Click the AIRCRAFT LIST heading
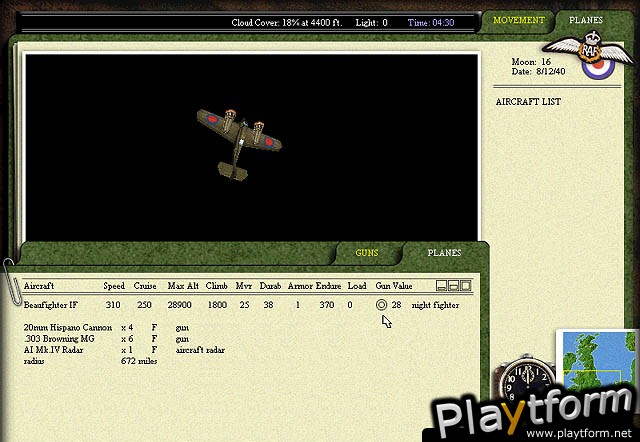640x442 pixels. pyautogui.click(x=528, y=102)
